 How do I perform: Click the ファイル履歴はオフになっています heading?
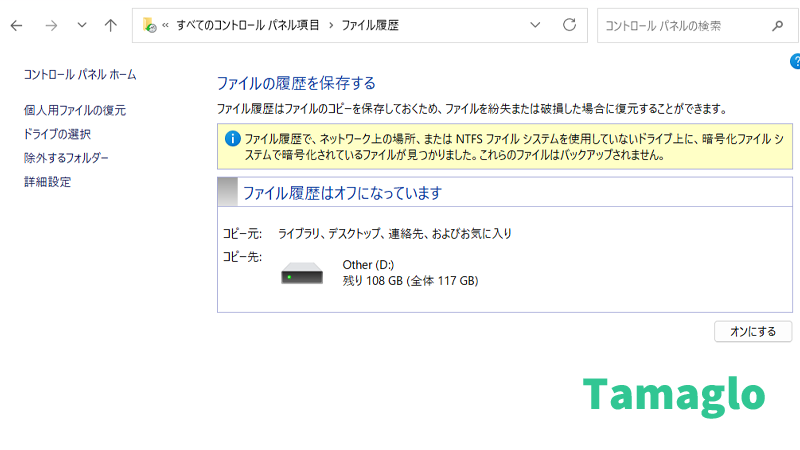(342, 193)
